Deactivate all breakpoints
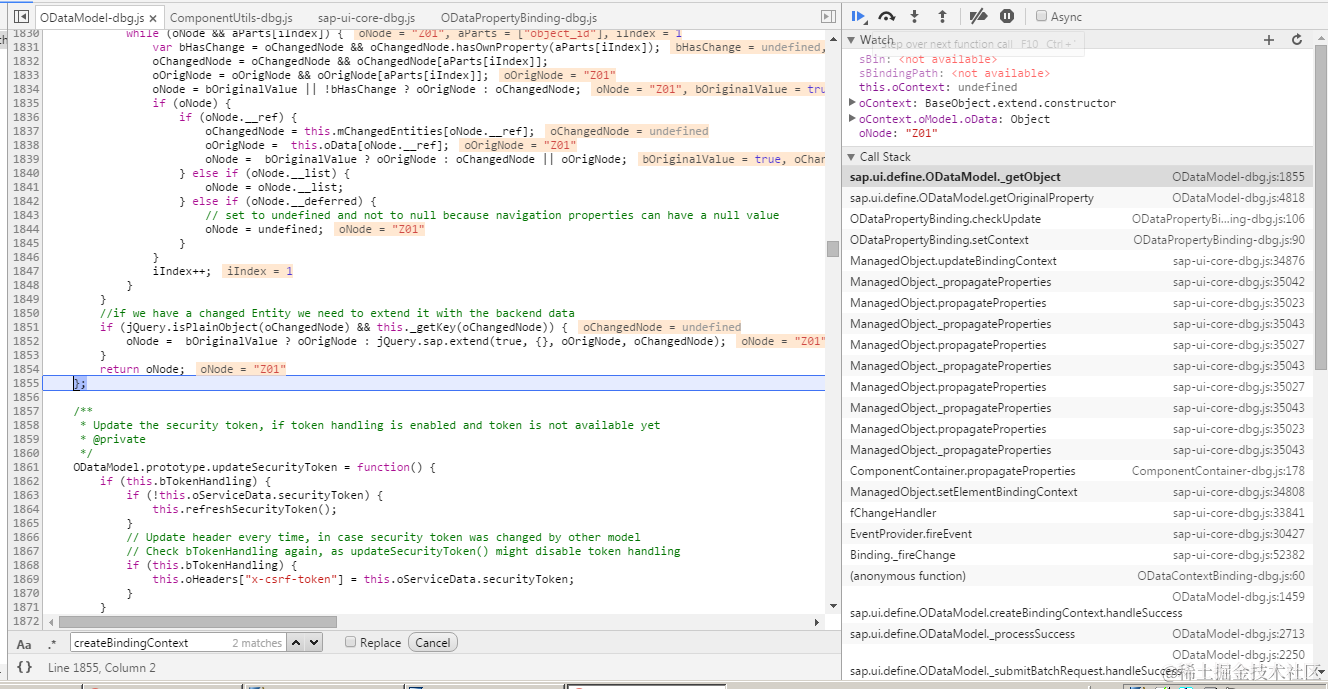 coord(979,16)
